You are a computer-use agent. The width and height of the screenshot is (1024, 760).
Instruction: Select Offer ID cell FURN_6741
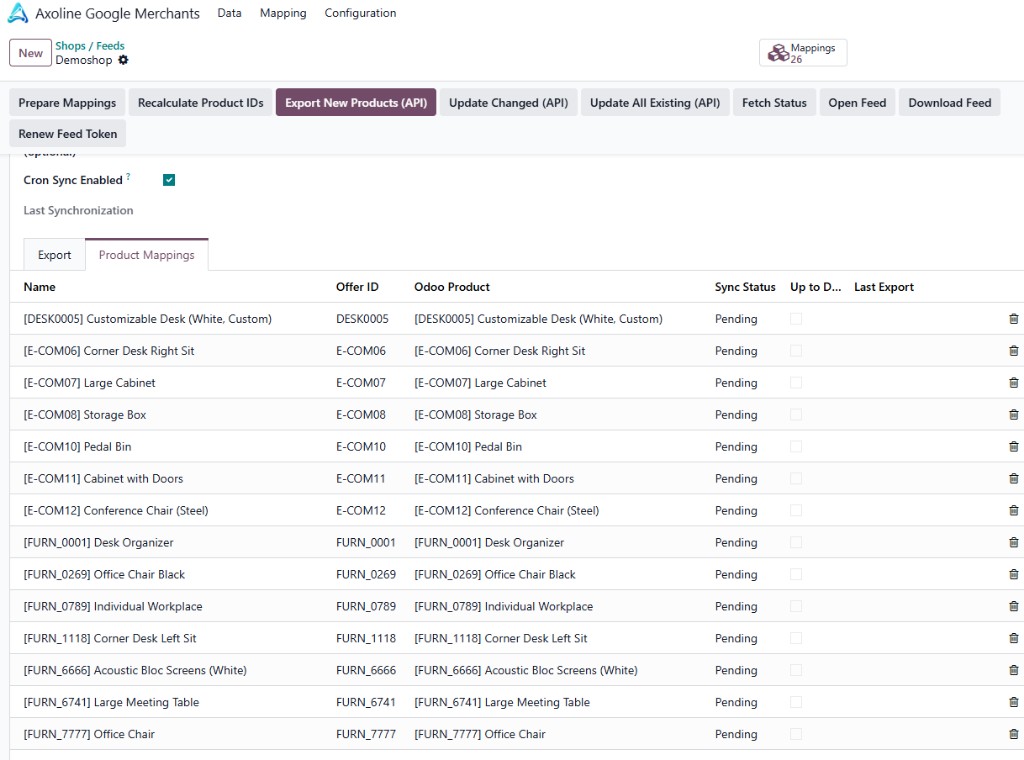tap(366, 703)
